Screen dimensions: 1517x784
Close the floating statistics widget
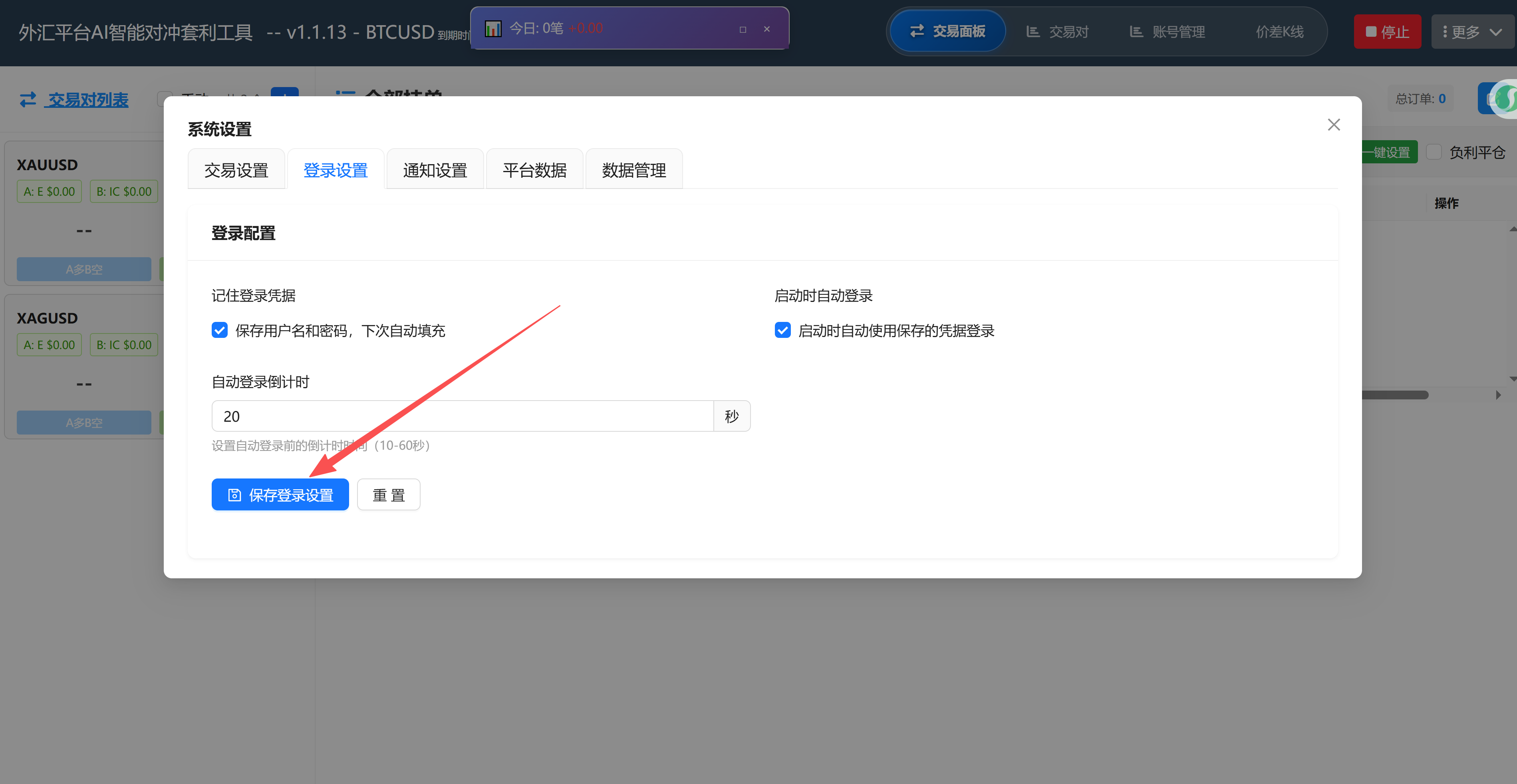tap(767, 29)
